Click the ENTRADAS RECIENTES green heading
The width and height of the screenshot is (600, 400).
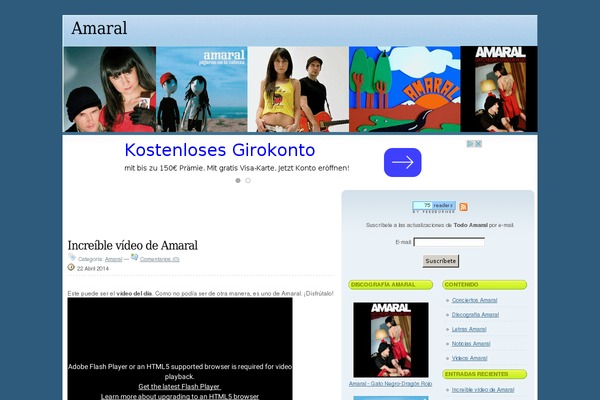(484, 374)
